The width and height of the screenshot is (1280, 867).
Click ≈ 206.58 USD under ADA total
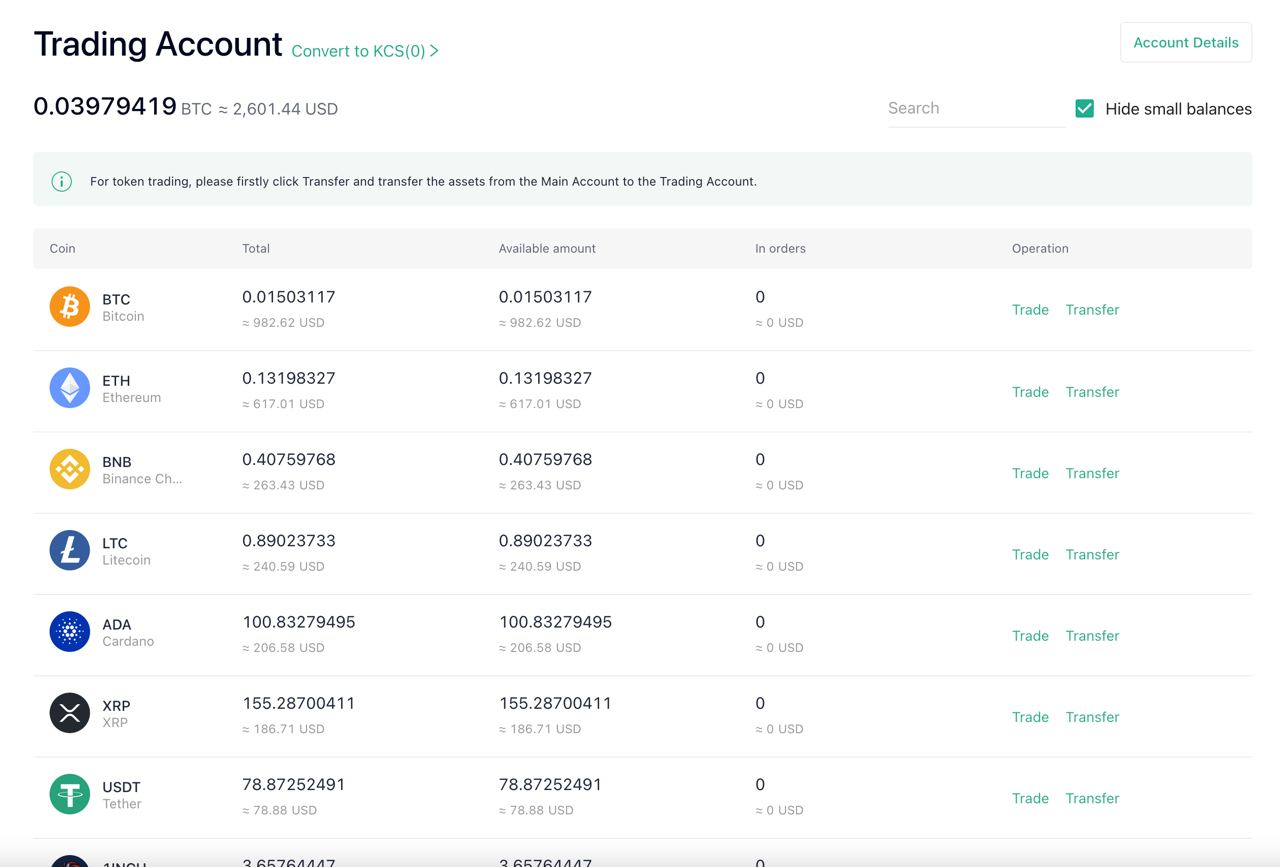283,648
